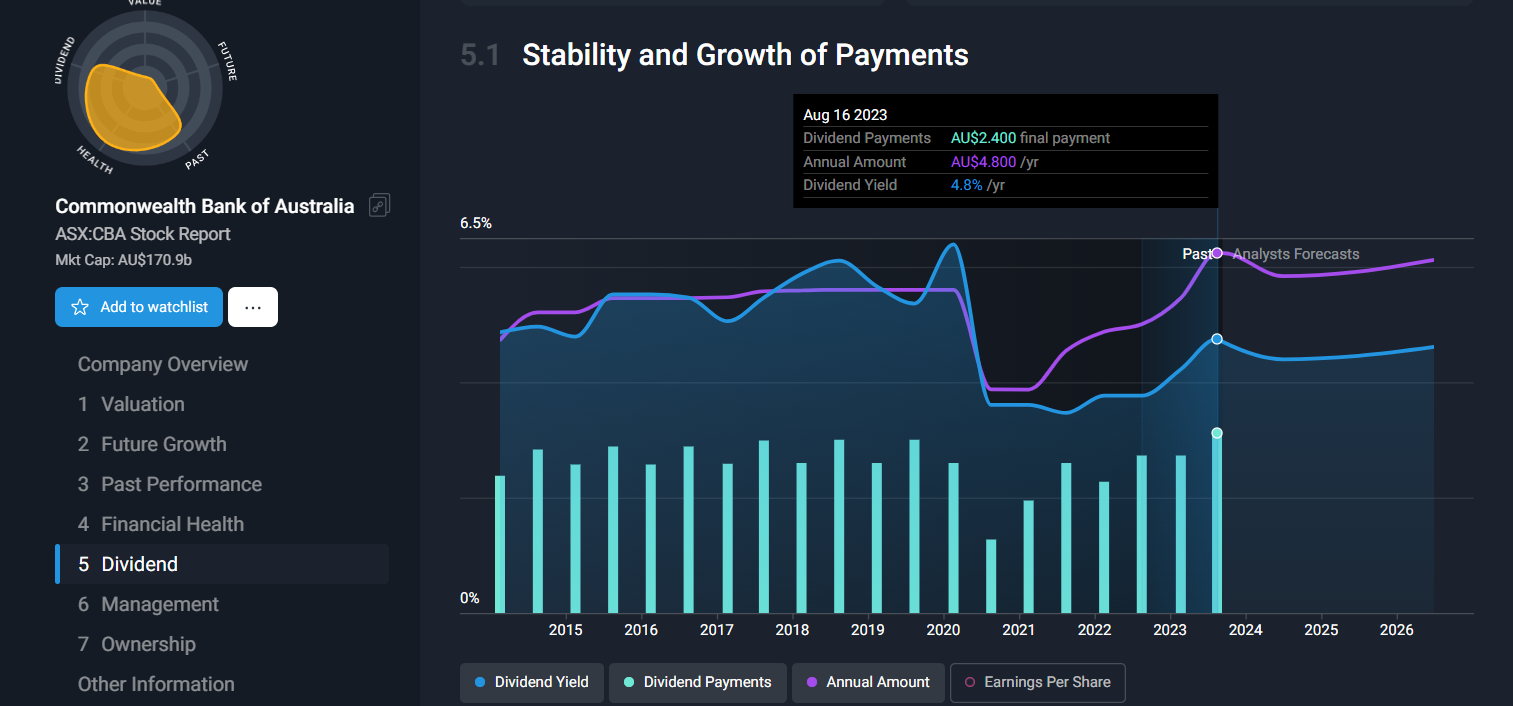Open the three-dots more options button

click(x=253, y=307)
